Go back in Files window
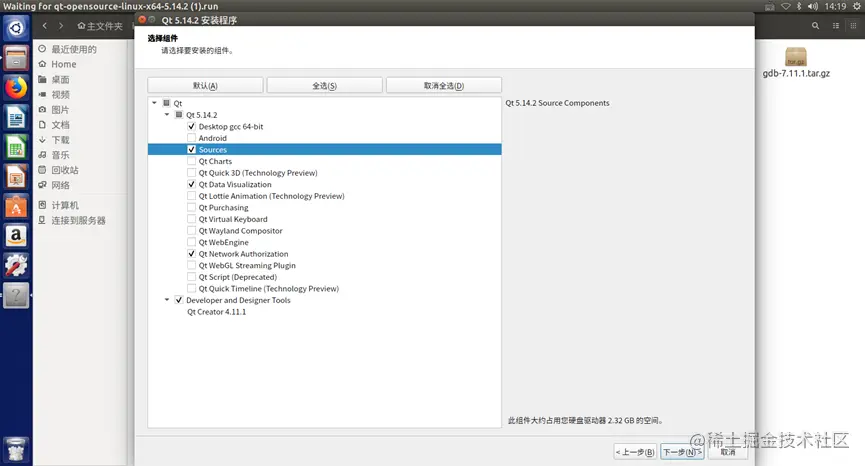This screenshot has width=865, height=466. pyautogui.click(x=45, y=26)
